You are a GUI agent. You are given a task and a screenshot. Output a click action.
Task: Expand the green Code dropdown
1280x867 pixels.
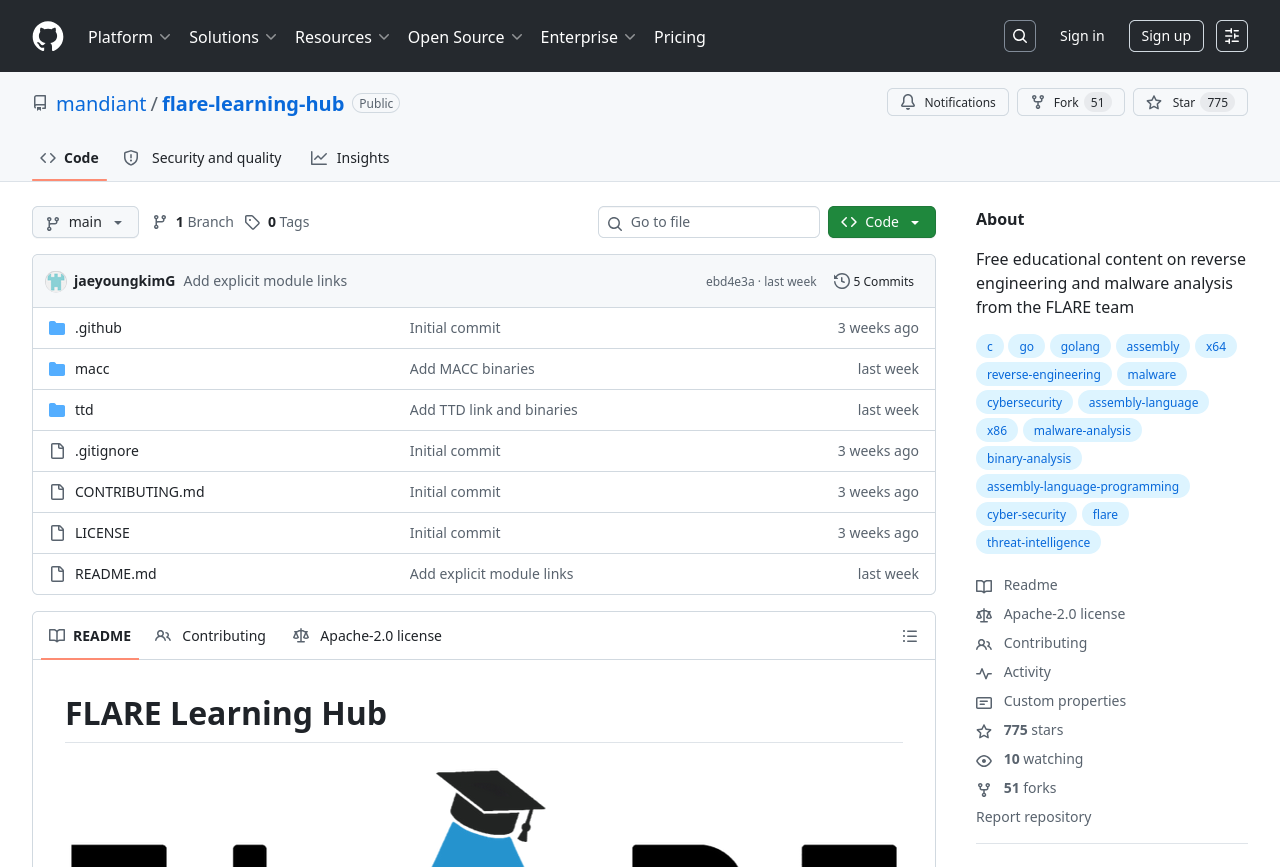coord(881,222)
